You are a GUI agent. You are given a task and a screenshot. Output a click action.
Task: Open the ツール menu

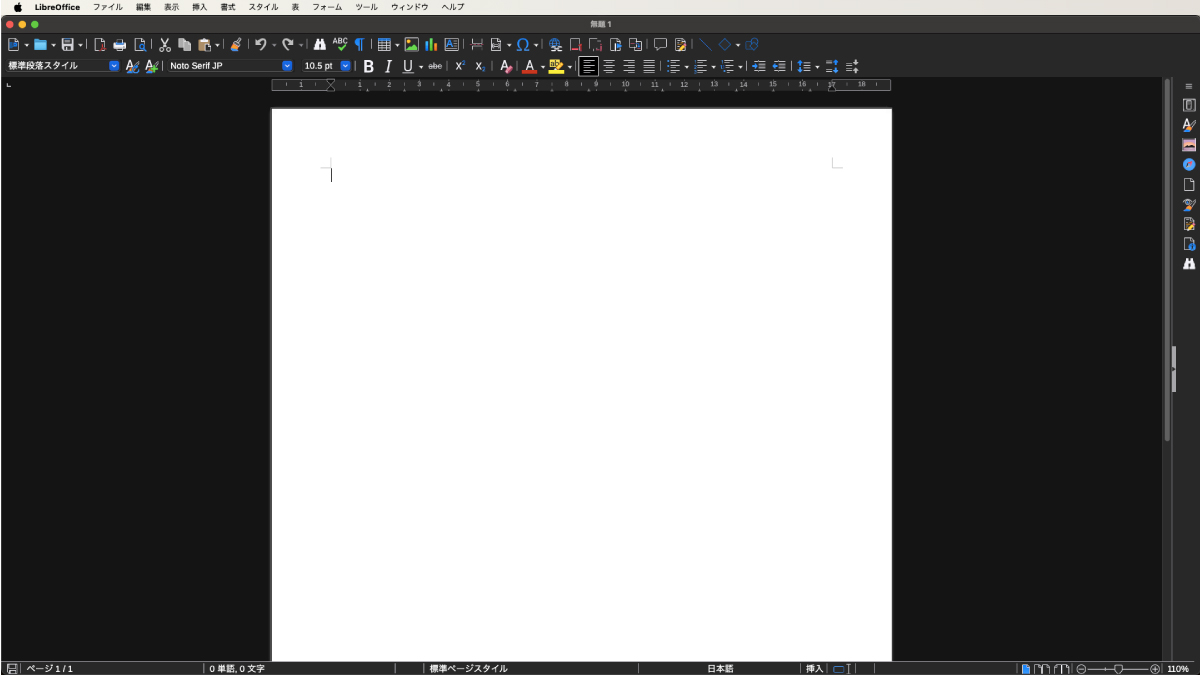click(366, 7)
